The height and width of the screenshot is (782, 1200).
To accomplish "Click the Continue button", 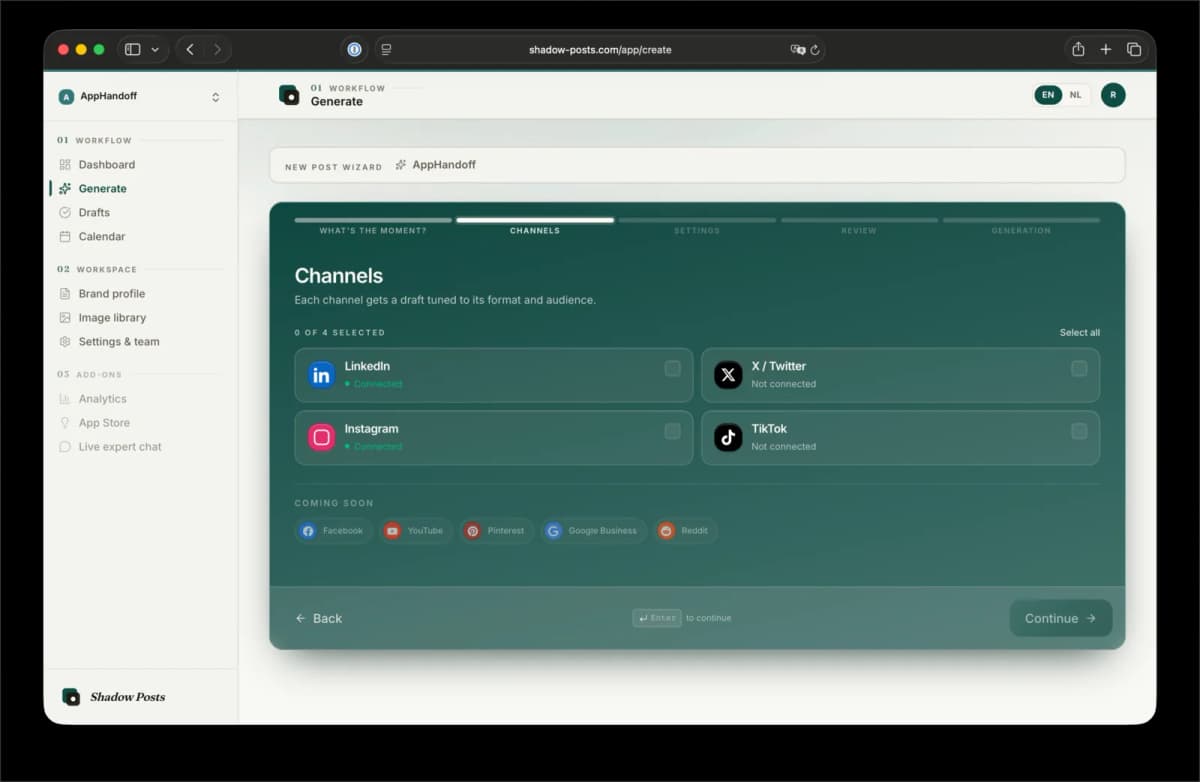I will (1061, 618).
